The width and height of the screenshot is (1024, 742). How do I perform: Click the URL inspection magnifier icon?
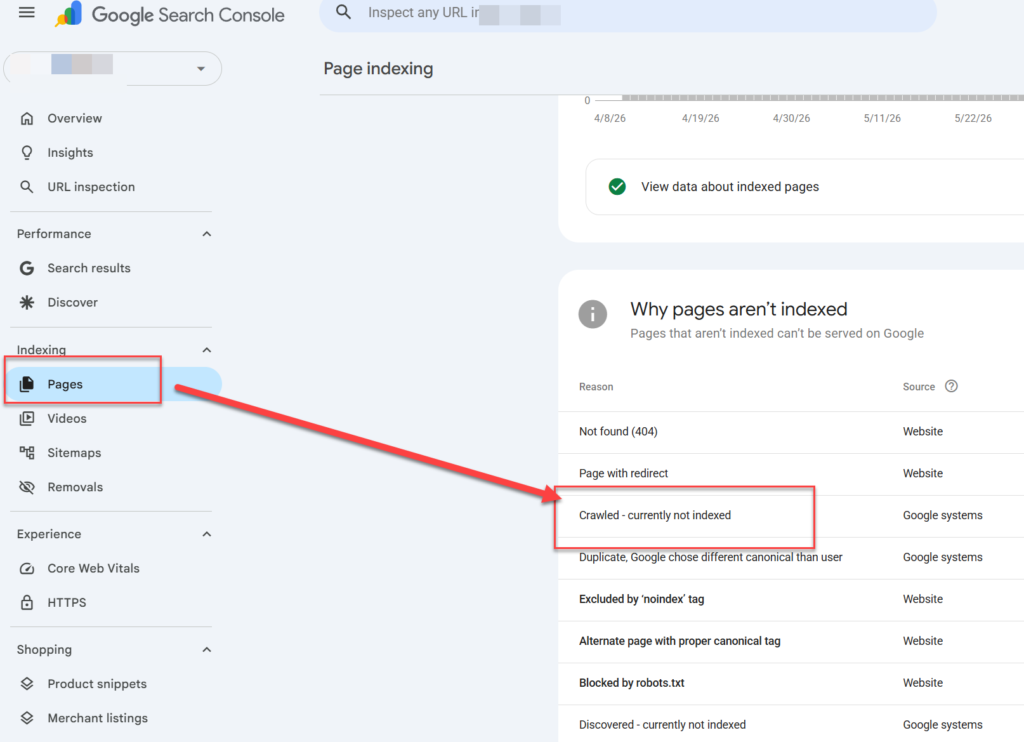coord(27,187)
